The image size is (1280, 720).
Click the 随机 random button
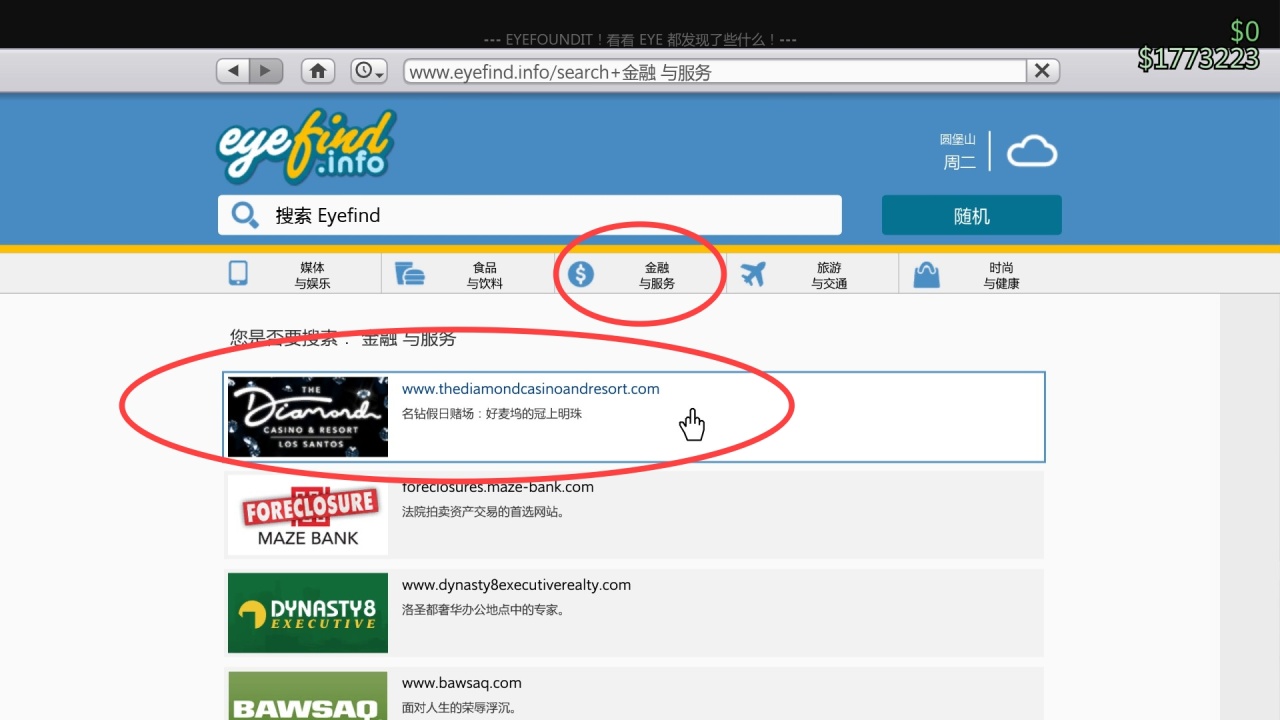(x=971, y=215)
